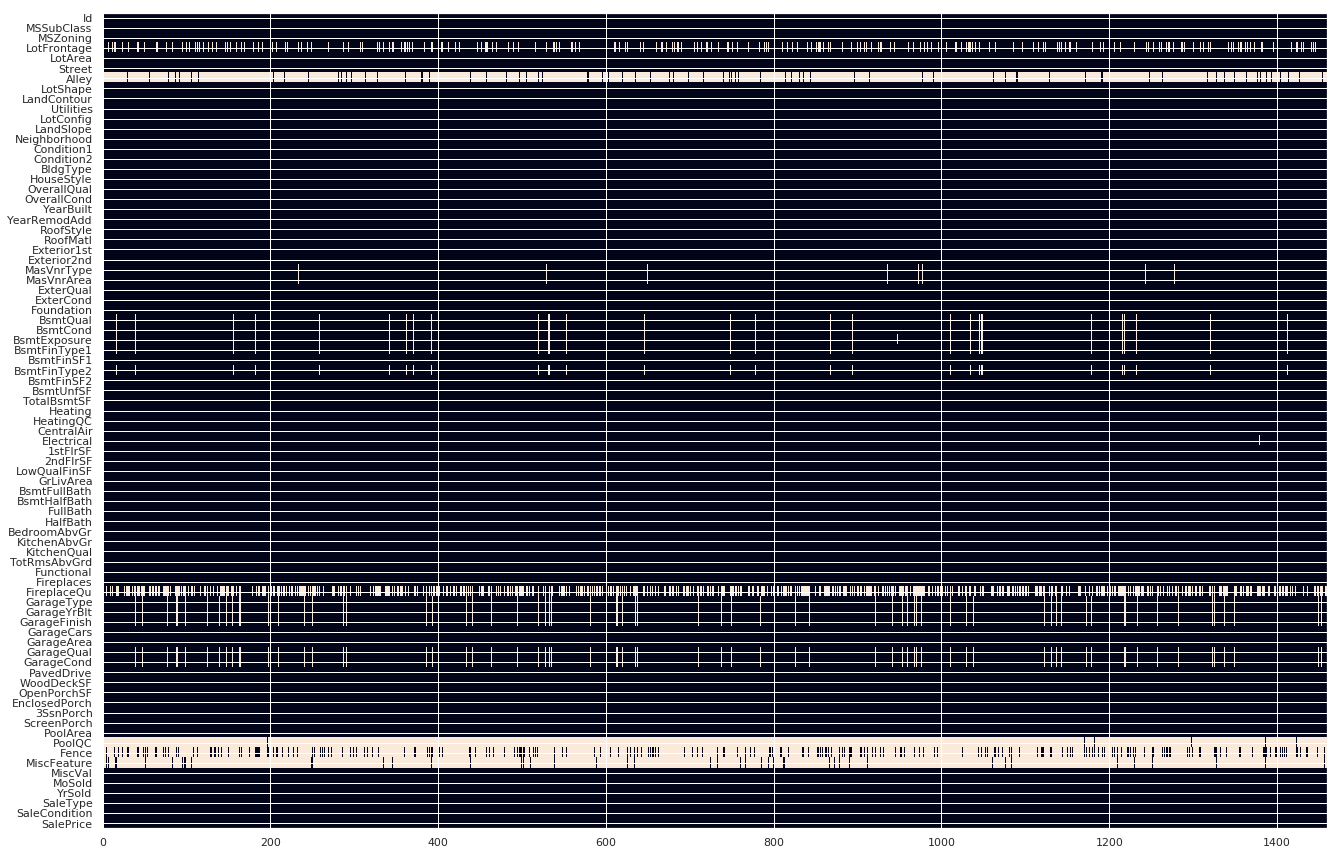Click the HeatingQC label
1340x855 pixels.
[x=65, y=421]
